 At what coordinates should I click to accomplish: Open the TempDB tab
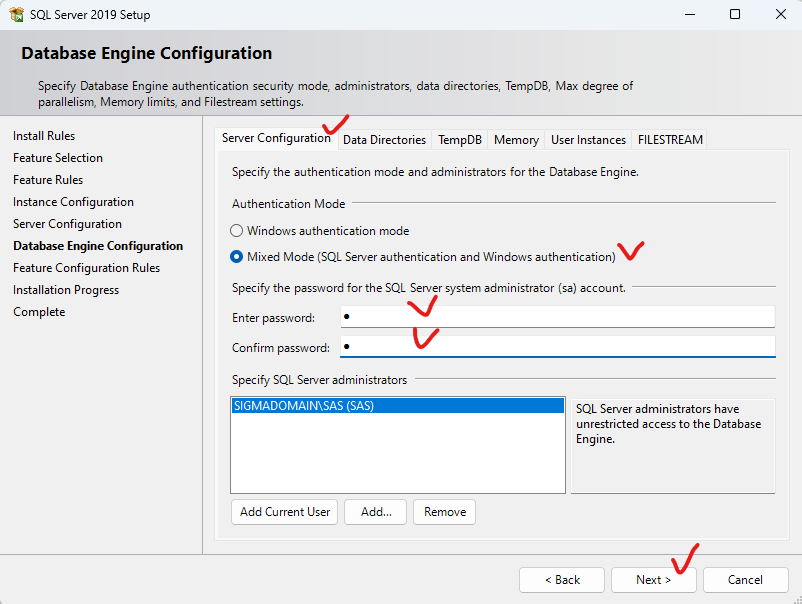coord(460,140)
